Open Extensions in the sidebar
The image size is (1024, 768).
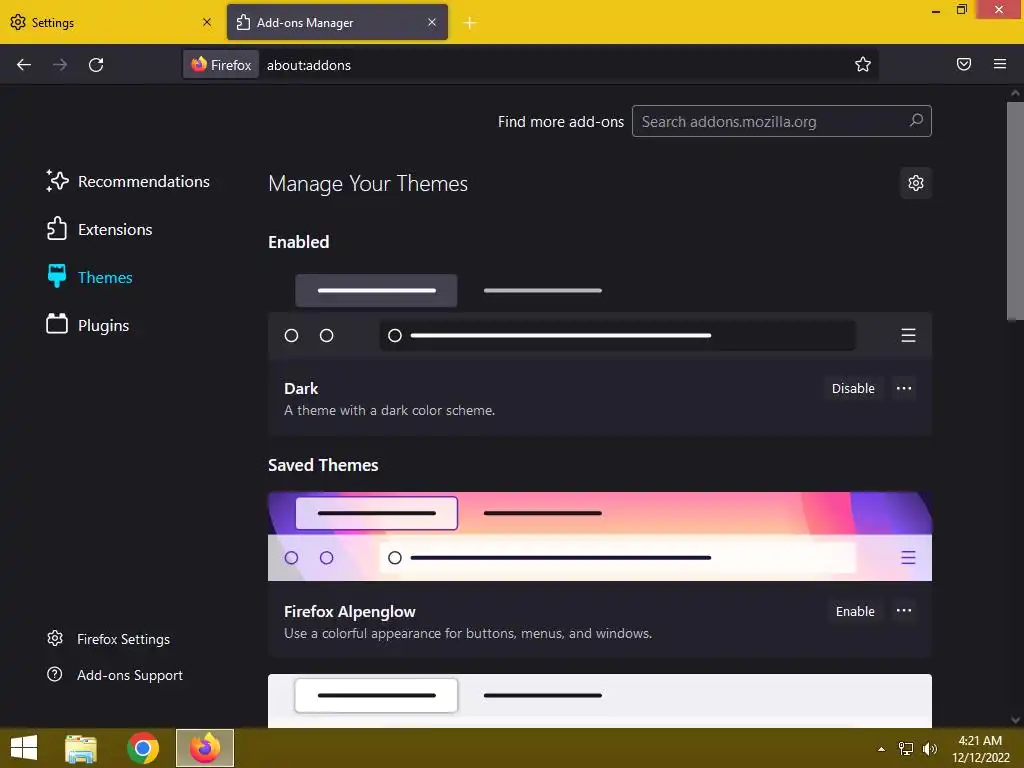[99, 229]
